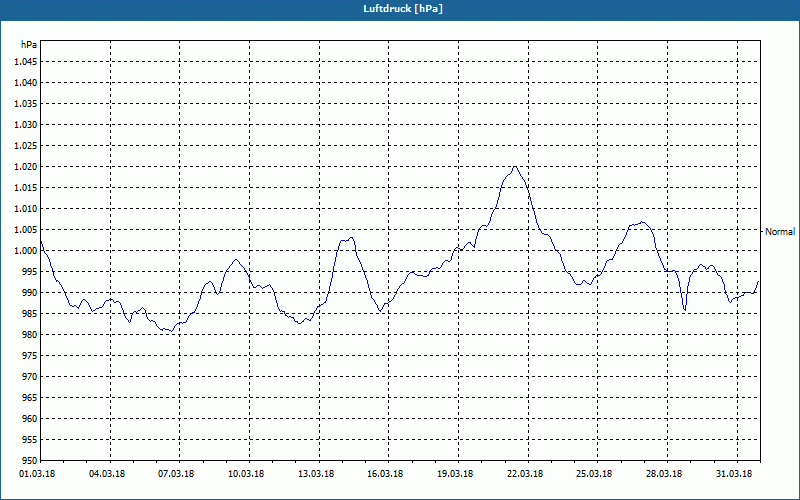Select the 960 axis label
This screenshot has width=800, height=500.
(30, 418)
